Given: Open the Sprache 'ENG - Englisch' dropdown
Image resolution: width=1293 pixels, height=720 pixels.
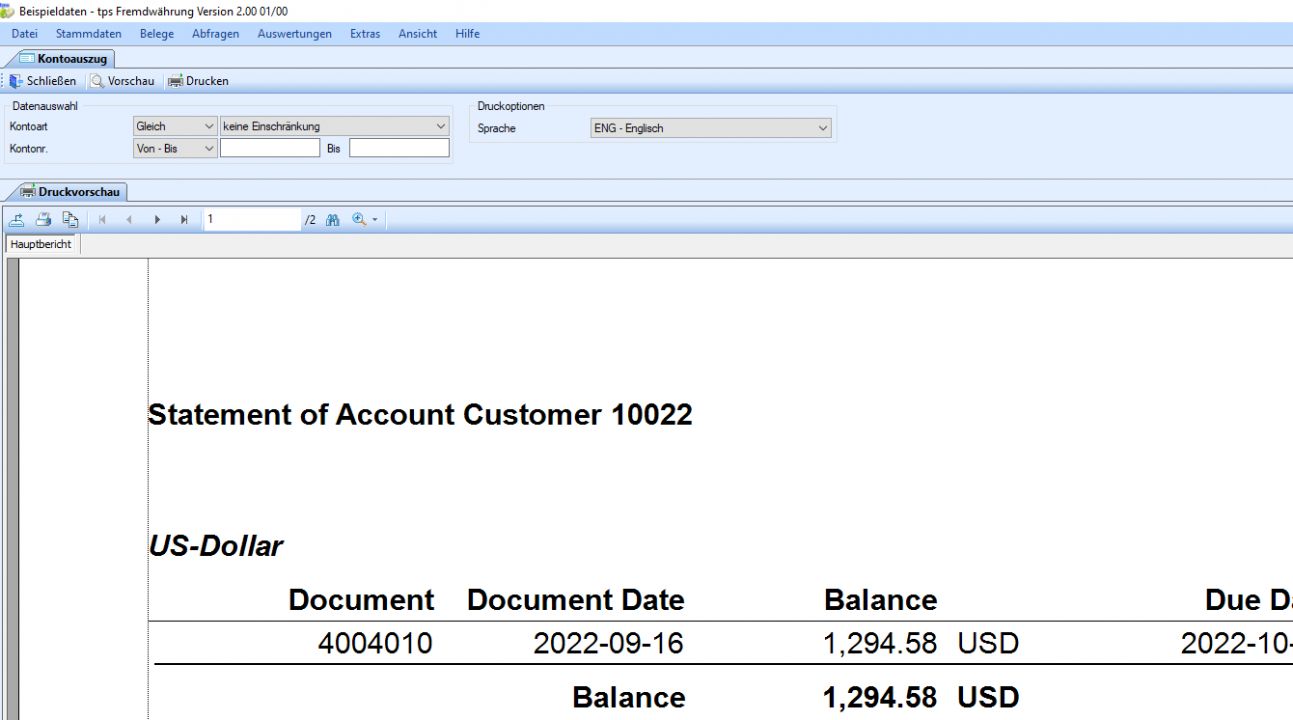Looking at the screenshot, I should 822,128.
